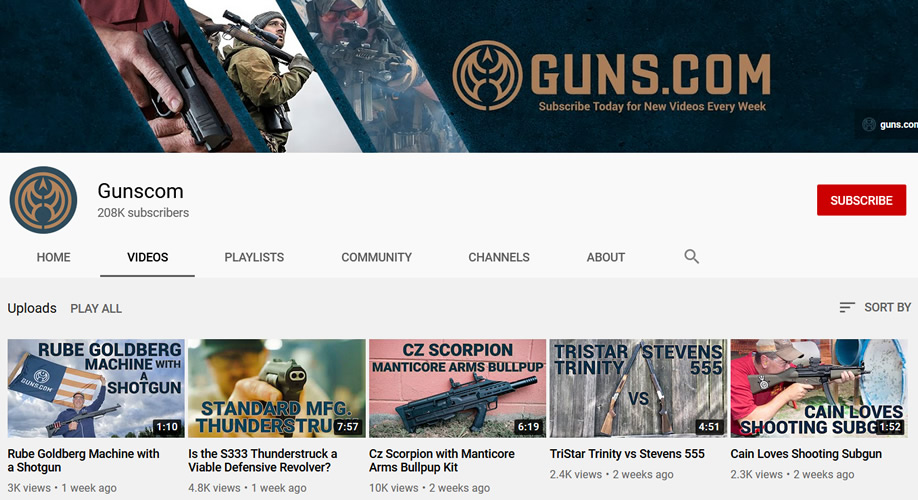Open the TriStar Trinity vs Stevens thumbnail
This screenshot has height=500, width=918.
638,388
